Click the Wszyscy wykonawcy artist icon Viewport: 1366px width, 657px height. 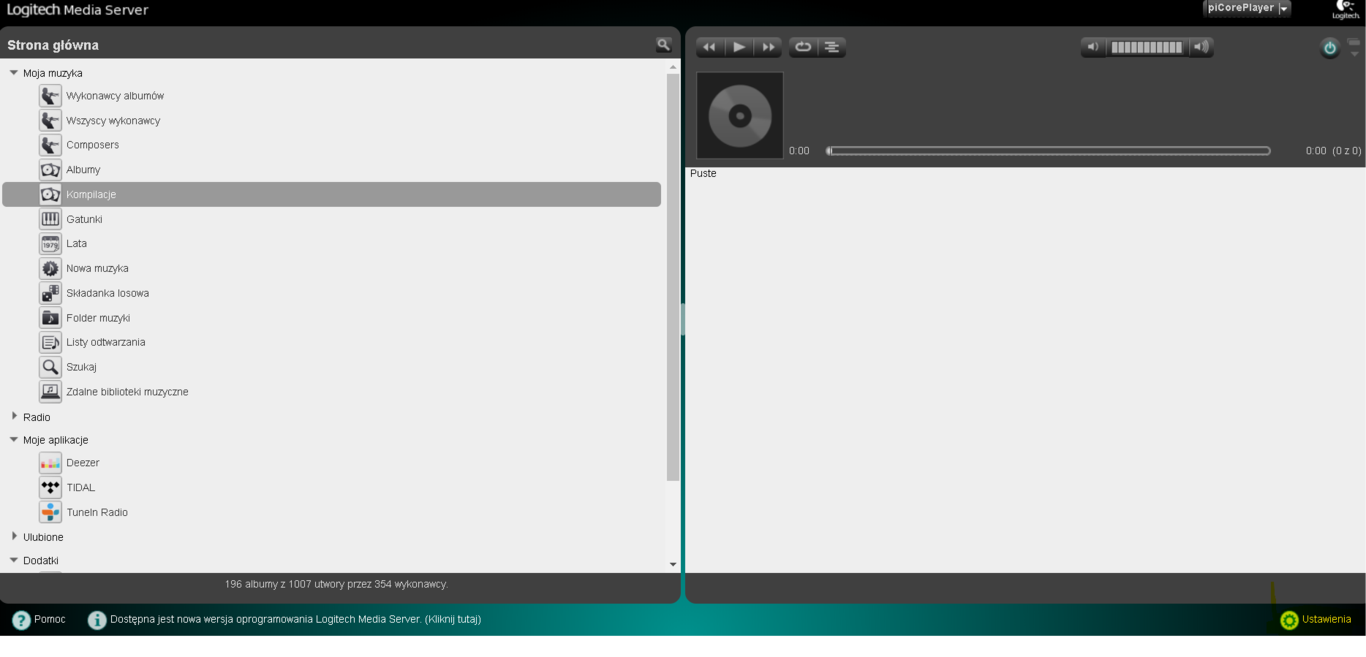click(x=50, y=121)
